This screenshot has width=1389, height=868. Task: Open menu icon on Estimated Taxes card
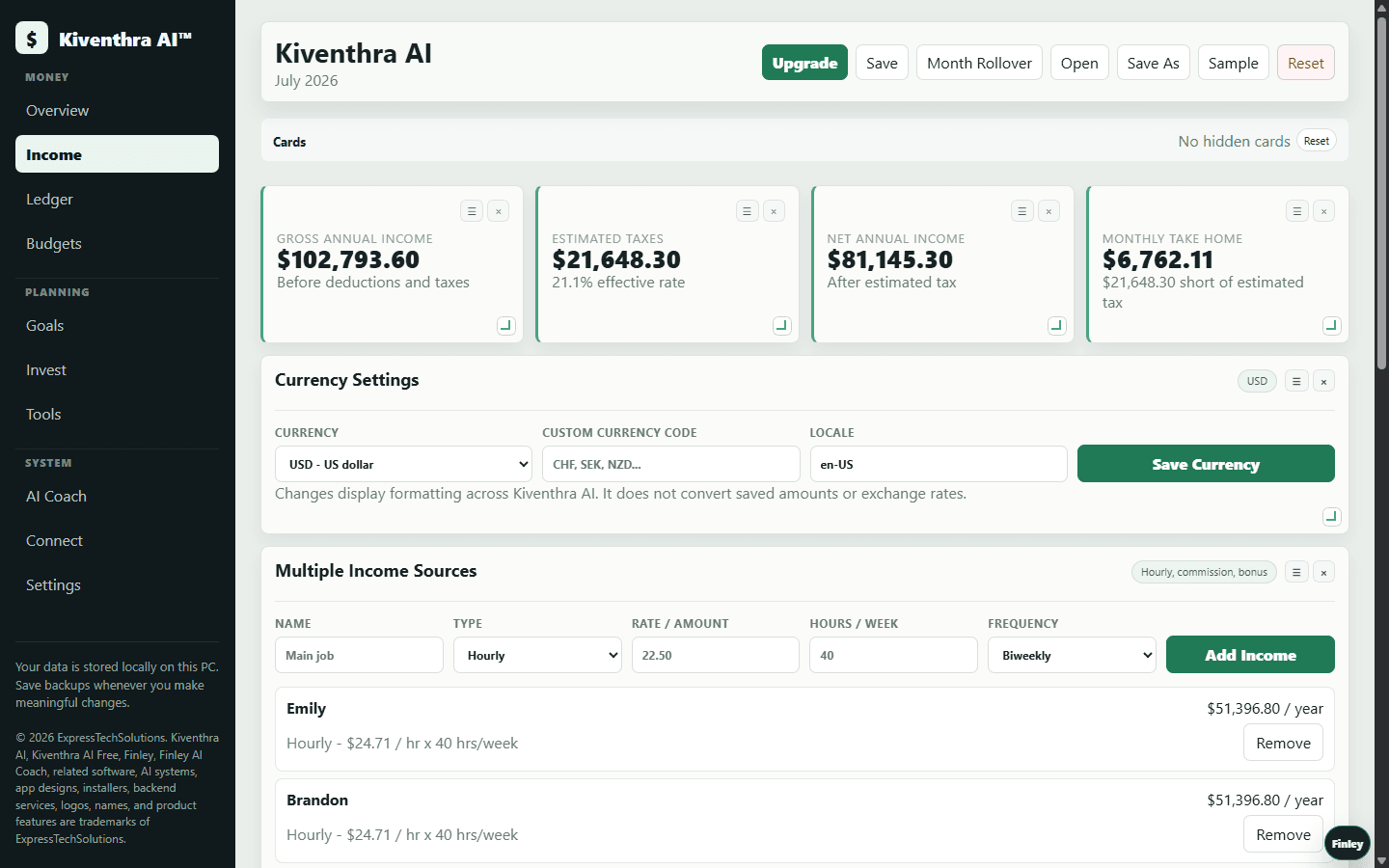coord(748,211)
